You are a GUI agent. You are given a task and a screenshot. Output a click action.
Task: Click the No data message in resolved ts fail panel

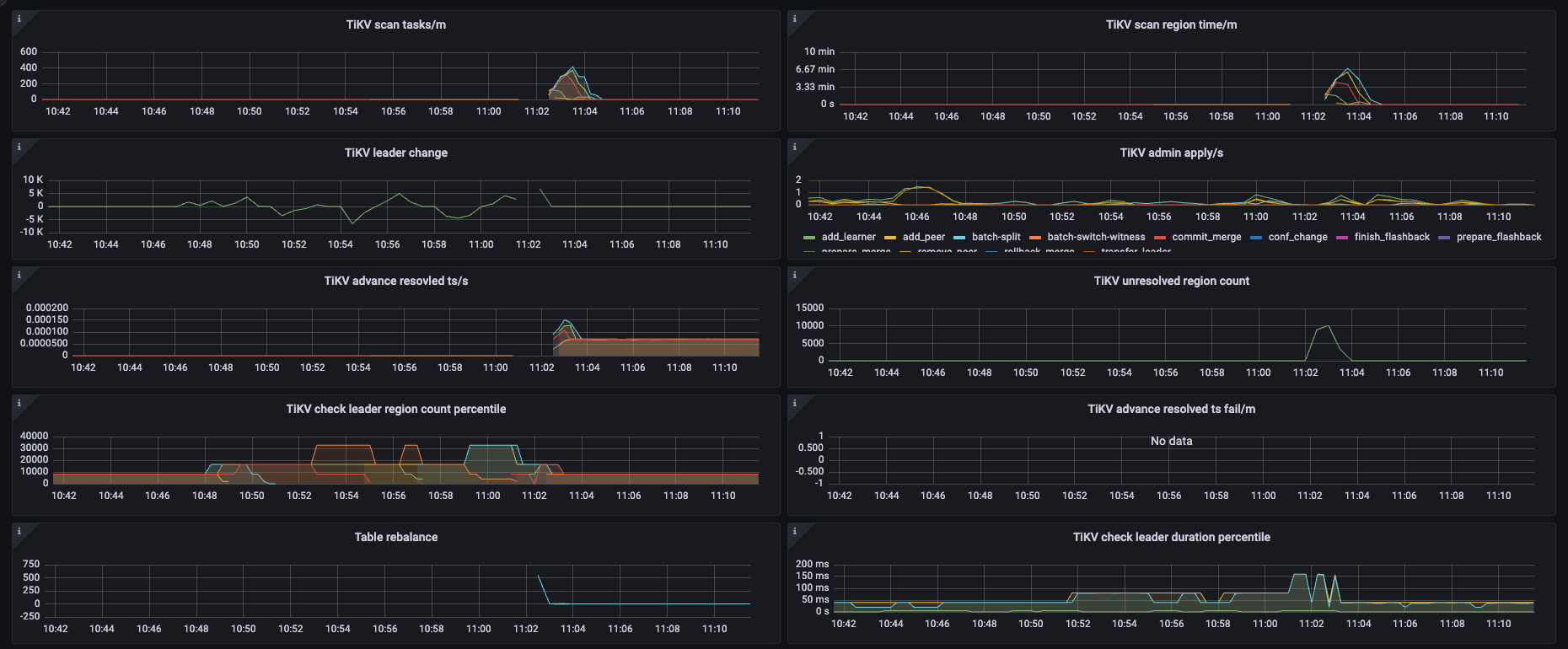click(x=1171, y=441)
